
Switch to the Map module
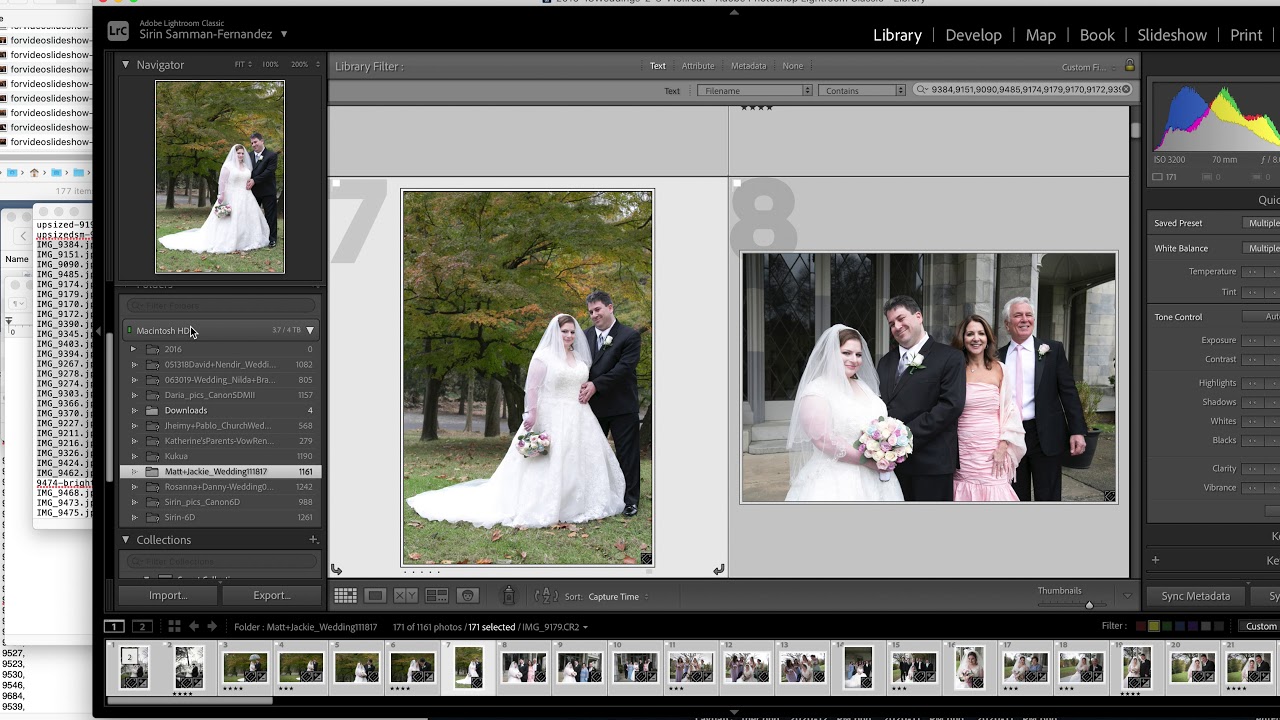pos(1040,34)
